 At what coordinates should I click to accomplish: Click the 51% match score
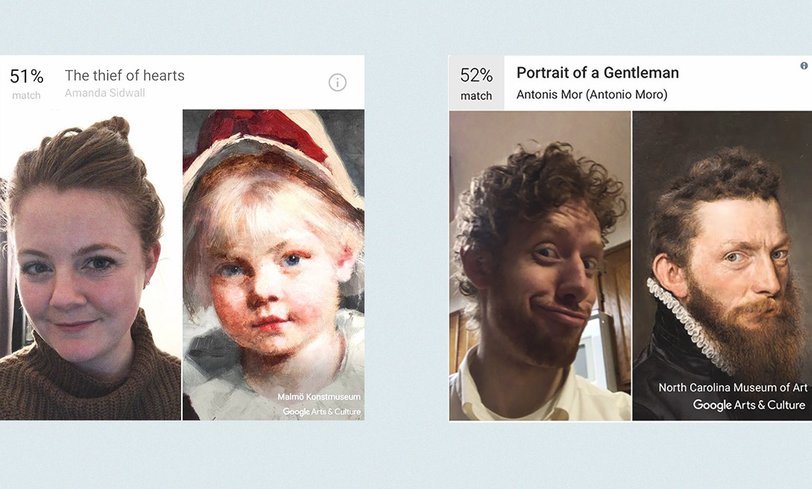27,76
